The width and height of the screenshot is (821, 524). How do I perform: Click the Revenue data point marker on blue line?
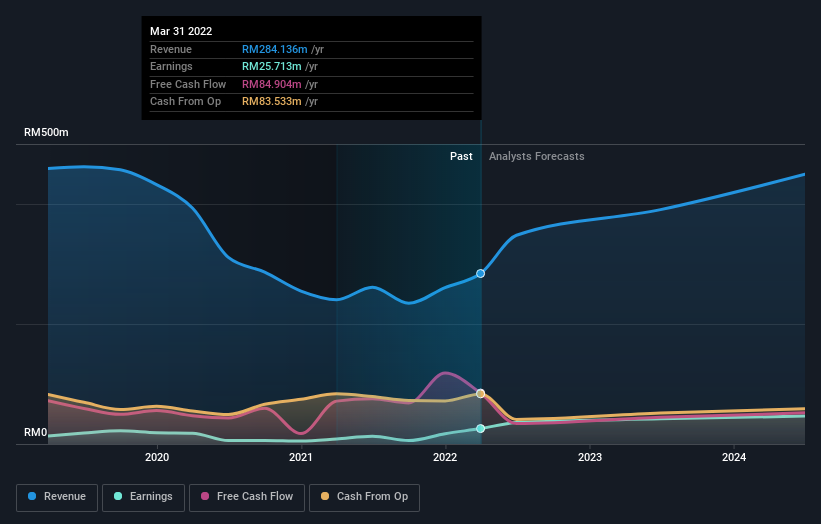[x=480, y=273]
